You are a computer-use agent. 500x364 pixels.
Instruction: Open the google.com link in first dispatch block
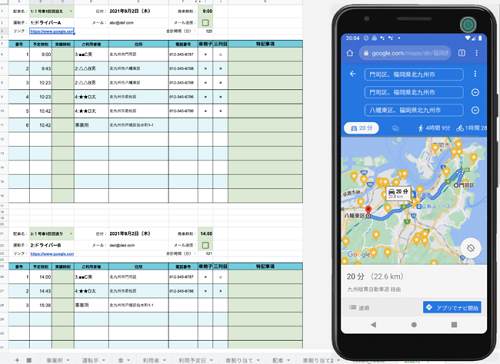52,31
